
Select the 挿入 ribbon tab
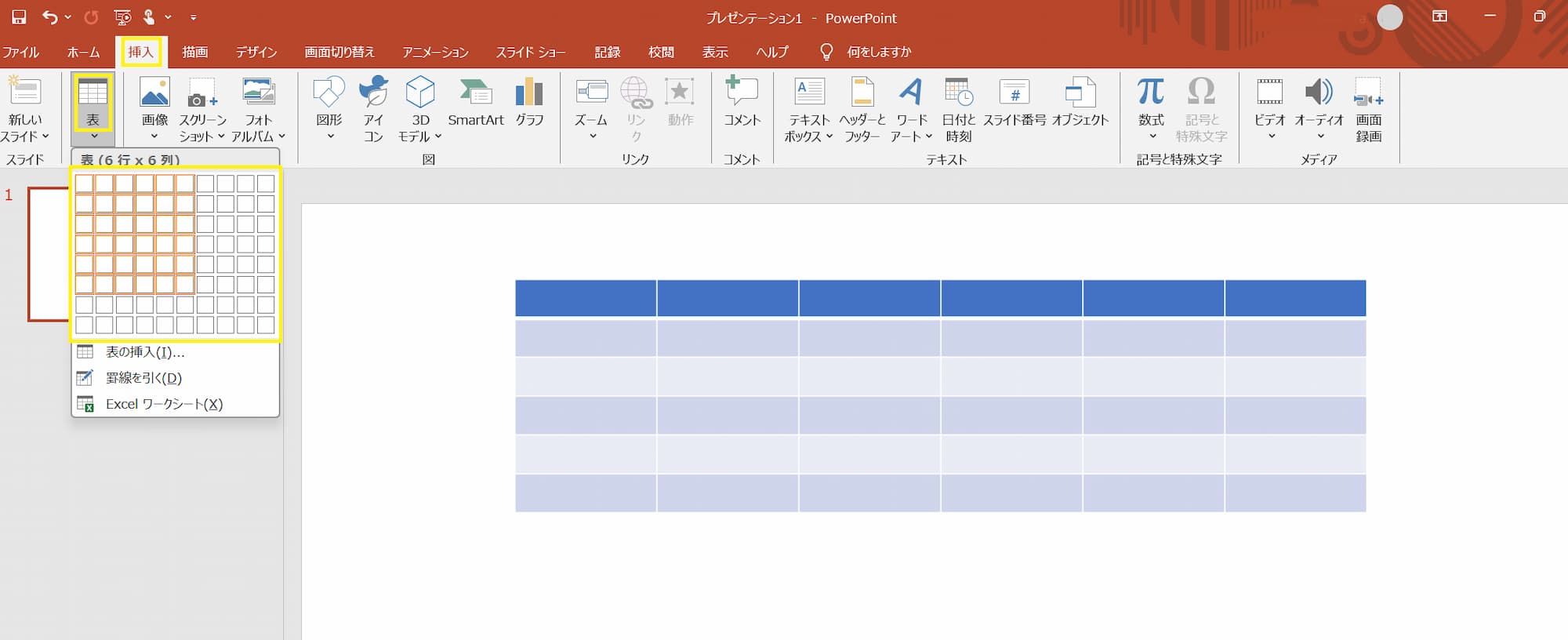140,52
